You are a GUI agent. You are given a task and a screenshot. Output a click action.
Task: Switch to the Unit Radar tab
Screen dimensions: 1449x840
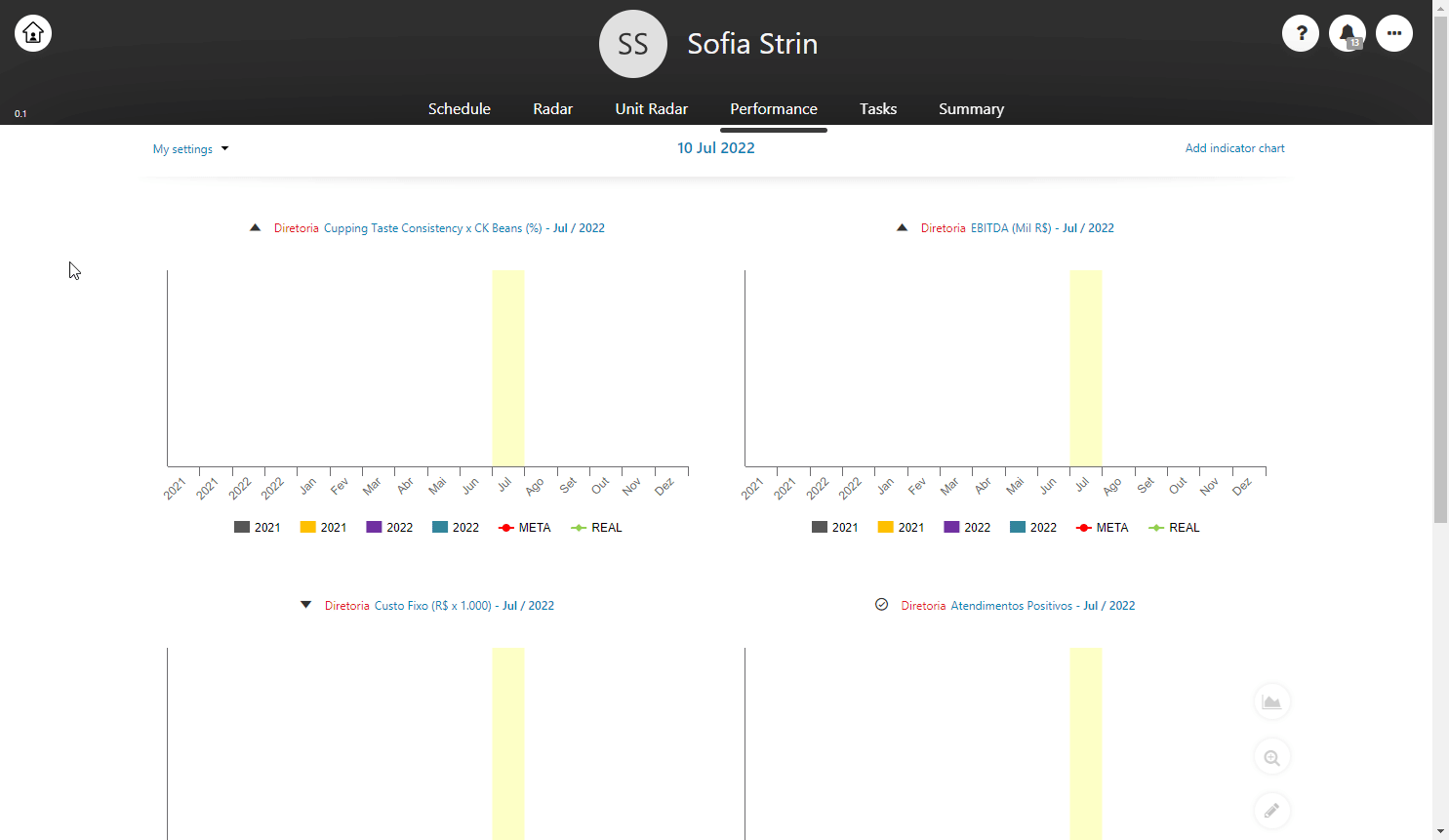click(652, 109)
